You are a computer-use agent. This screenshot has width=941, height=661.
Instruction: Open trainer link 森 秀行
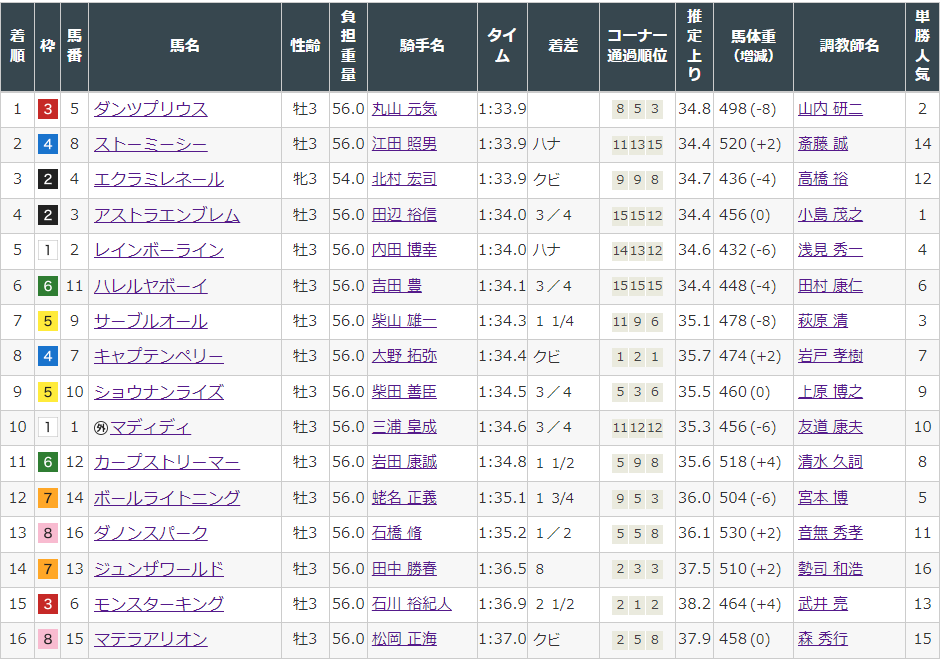823,639
